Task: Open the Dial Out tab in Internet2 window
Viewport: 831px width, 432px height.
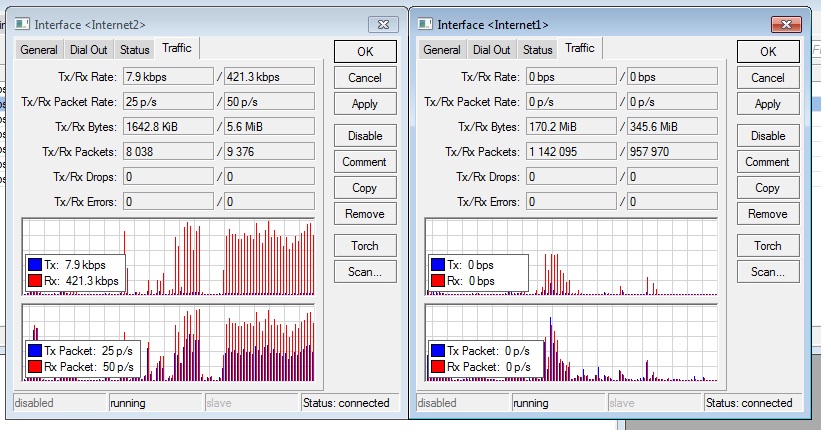Action: [89, 50]
